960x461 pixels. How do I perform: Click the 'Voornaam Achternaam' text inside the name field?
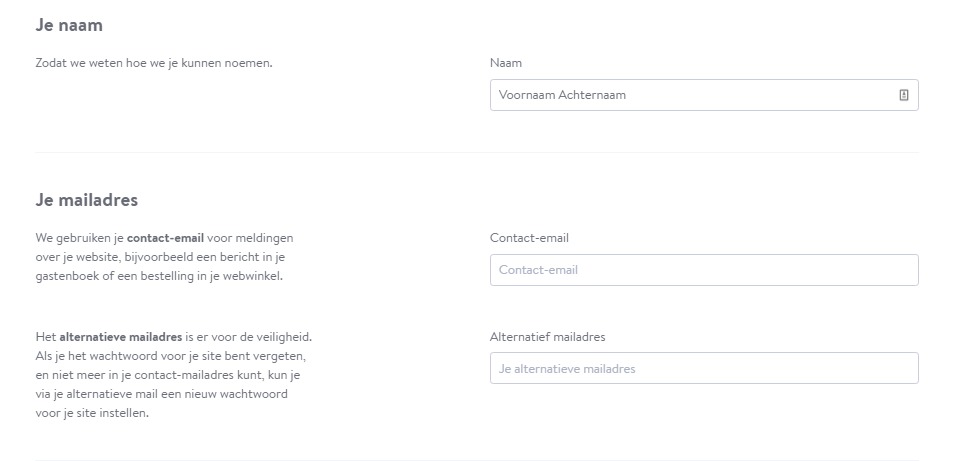pyautogui.click(x=562, y=95)
